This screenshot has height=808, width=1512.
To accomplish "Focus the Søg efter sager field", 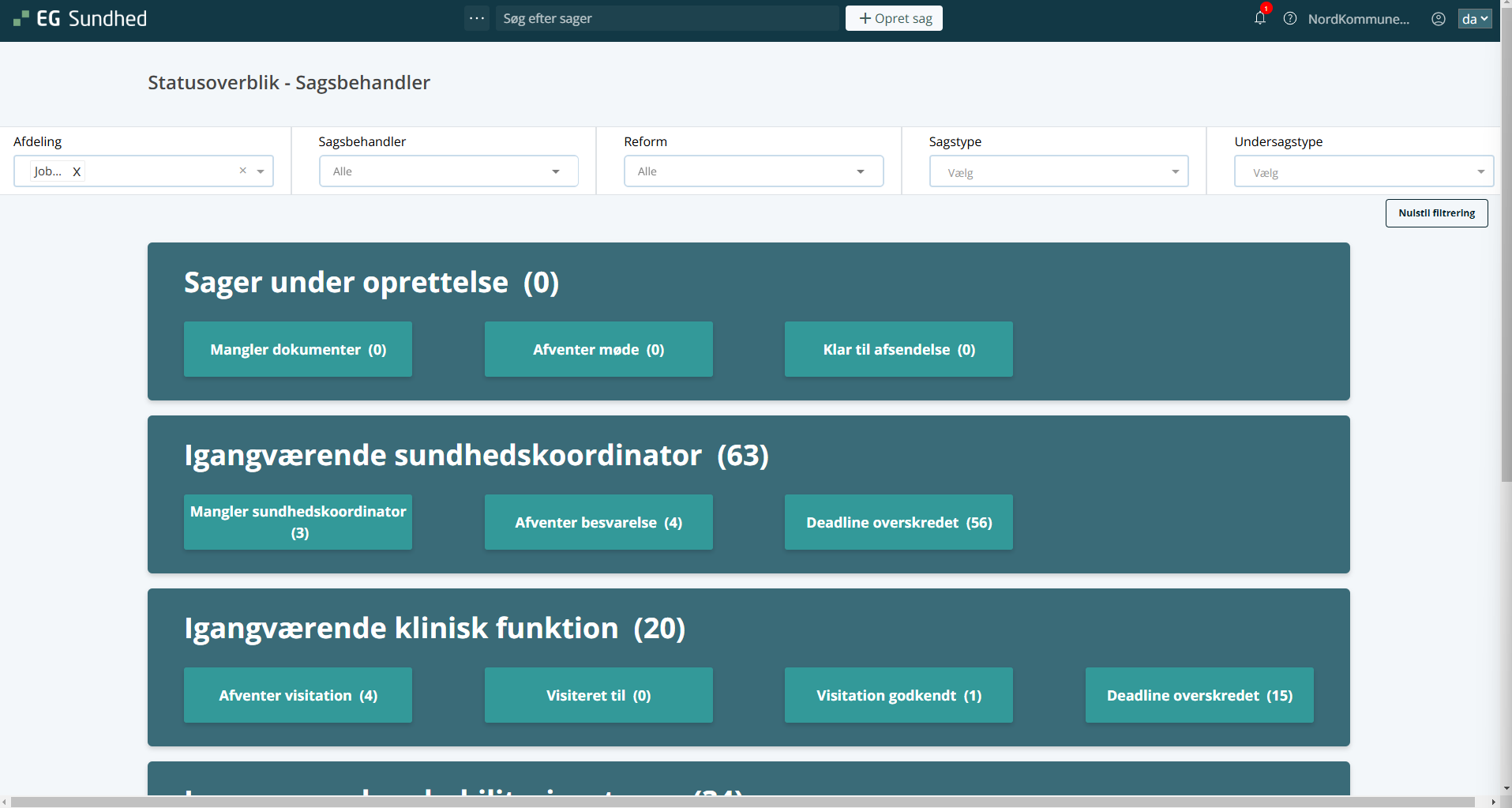I will (x=667, y=18).
